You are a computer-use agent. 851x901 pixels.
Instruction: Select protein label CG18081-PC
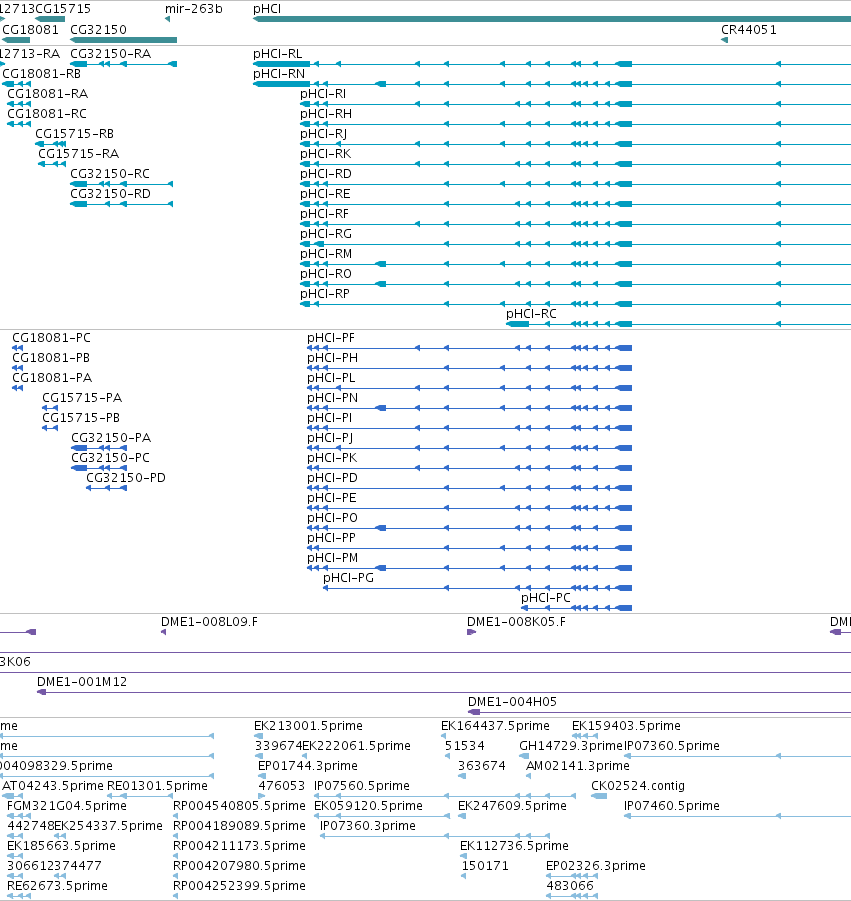51,338
